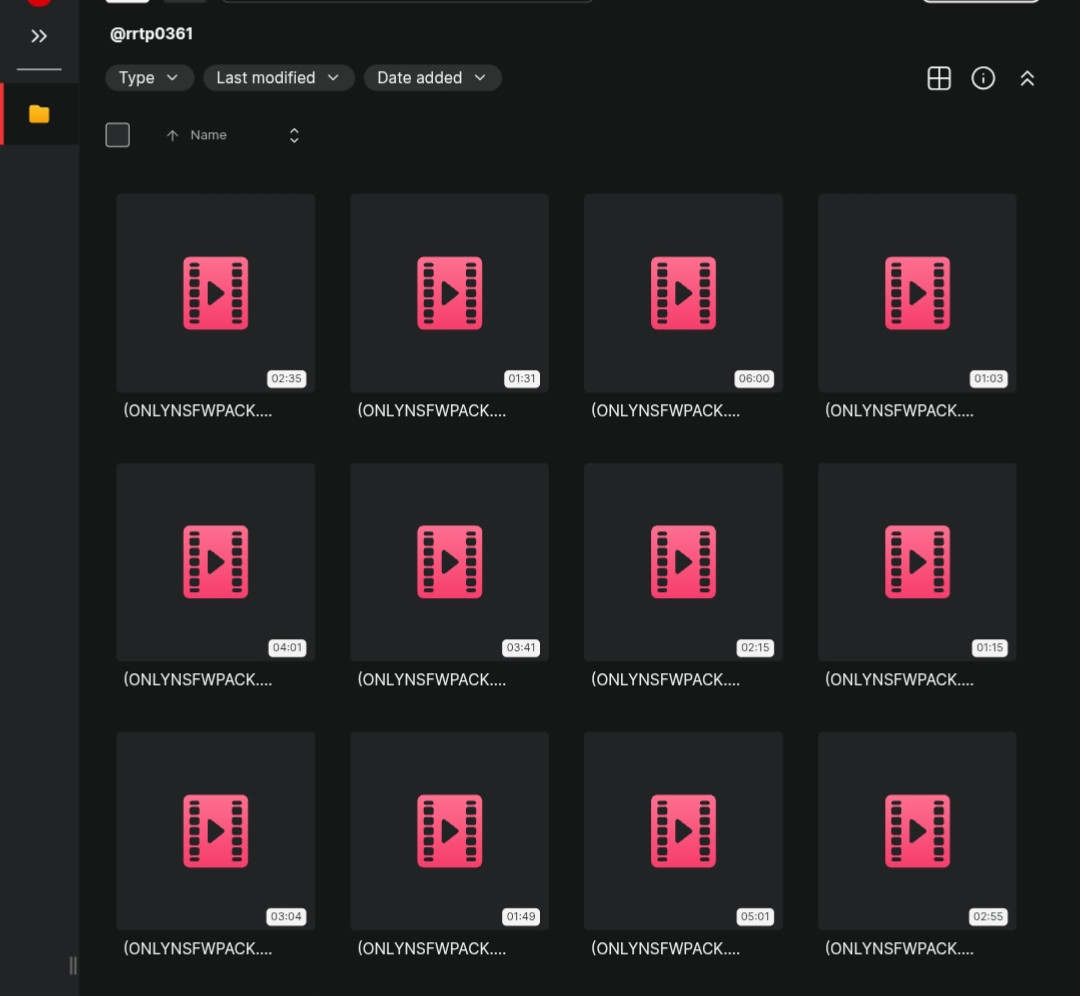
Task: Expand the sidebar with double chevron icon
Action: 39,36
